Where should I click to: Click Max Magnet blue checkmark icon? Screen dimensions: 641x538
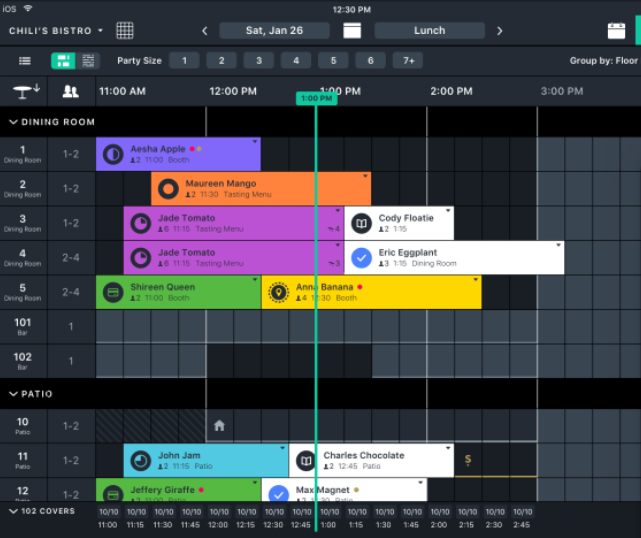(278, 494)
